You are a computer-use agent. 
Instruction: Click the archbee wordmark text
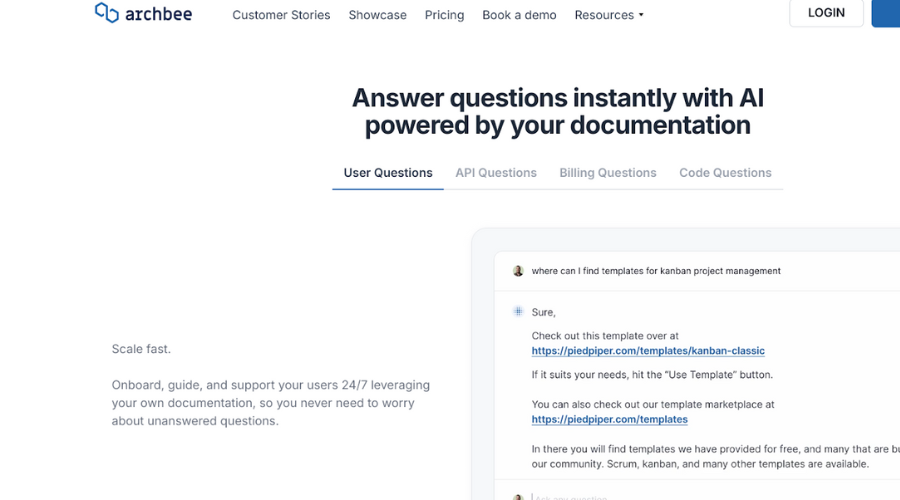coord(158,14)
